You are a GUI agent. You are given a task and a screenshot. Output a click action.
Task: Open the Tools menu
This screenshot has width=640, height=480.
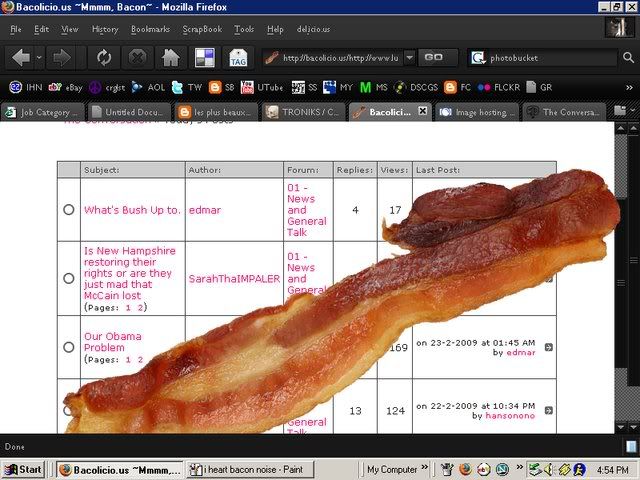(244, 29)
